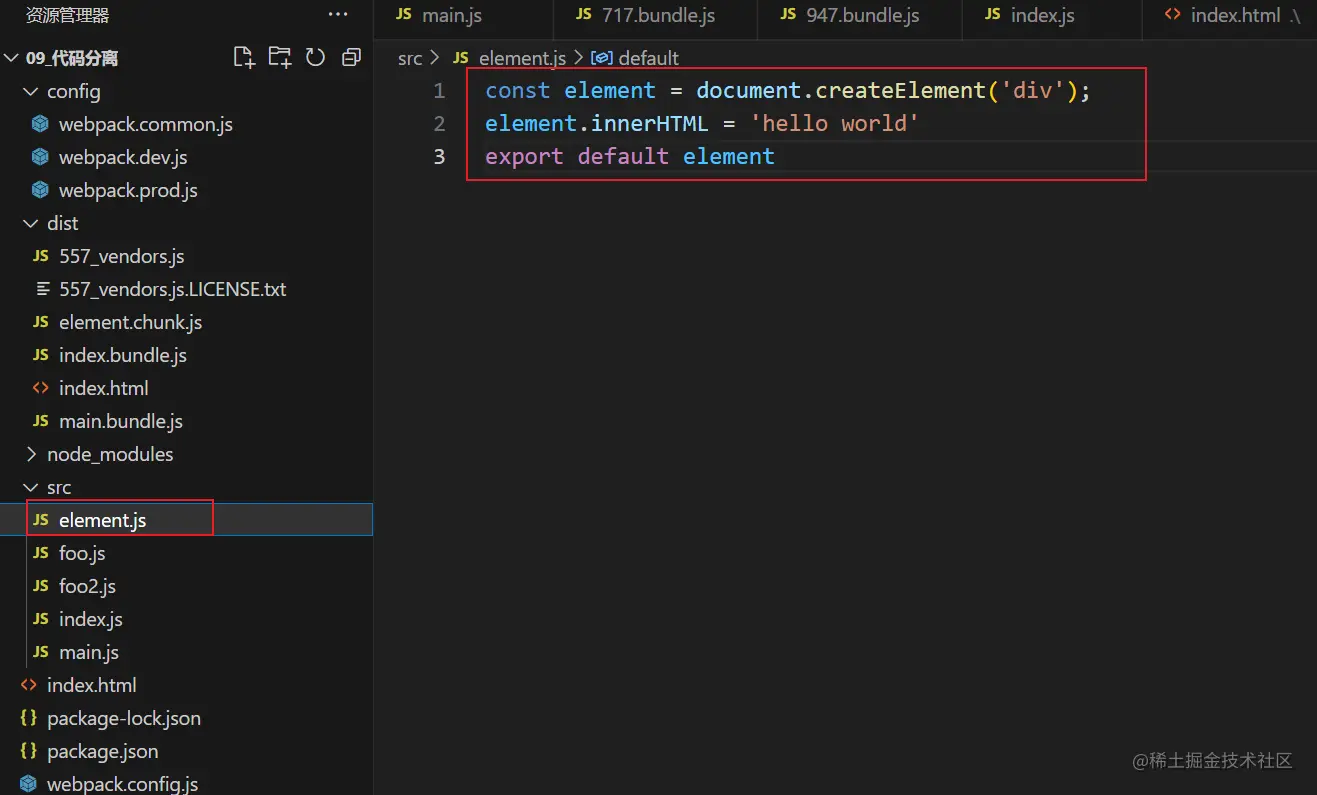Select element.js in the breadcrumb

tap(522, 58)
